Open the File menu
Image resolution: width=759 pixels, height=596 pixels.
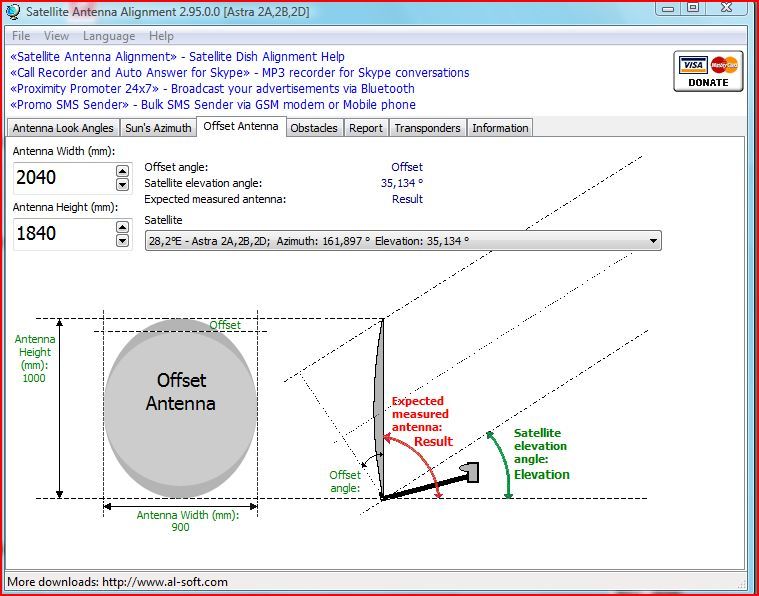[21, 36]
